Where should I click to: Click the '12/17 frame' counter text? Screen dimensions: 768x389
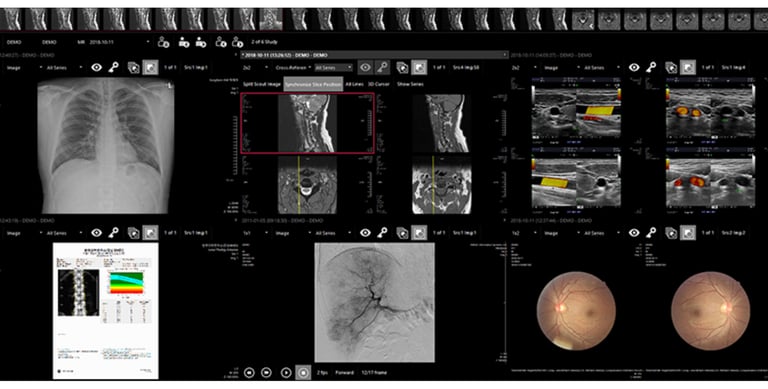[374, 372]
